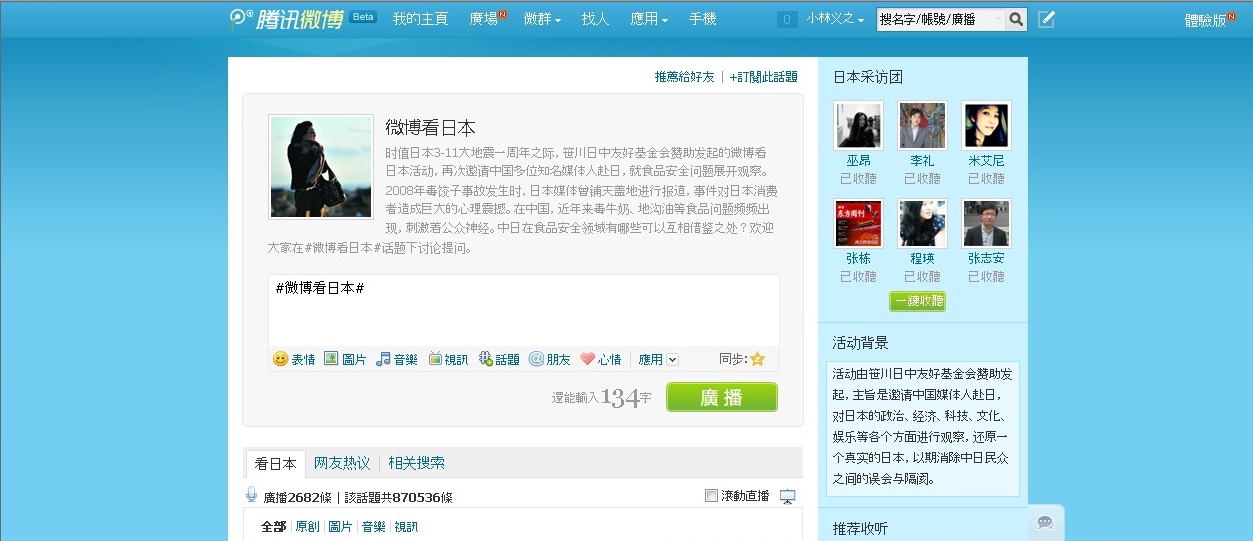Click the green 廣播 button
Screen dimensions: 1253x541
click(722, 397)
